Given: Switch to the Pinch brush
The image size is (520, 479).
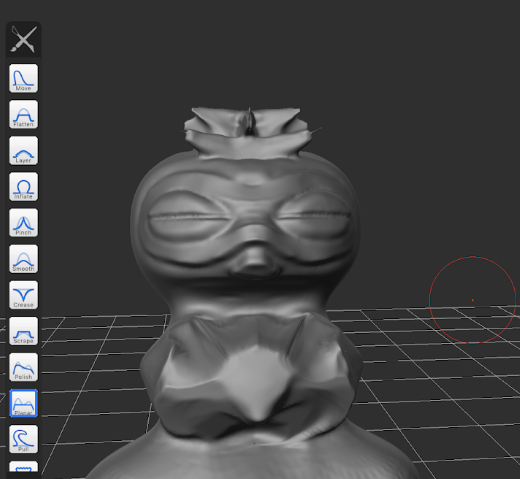Looking at the screenshot, I should point(23,223).
